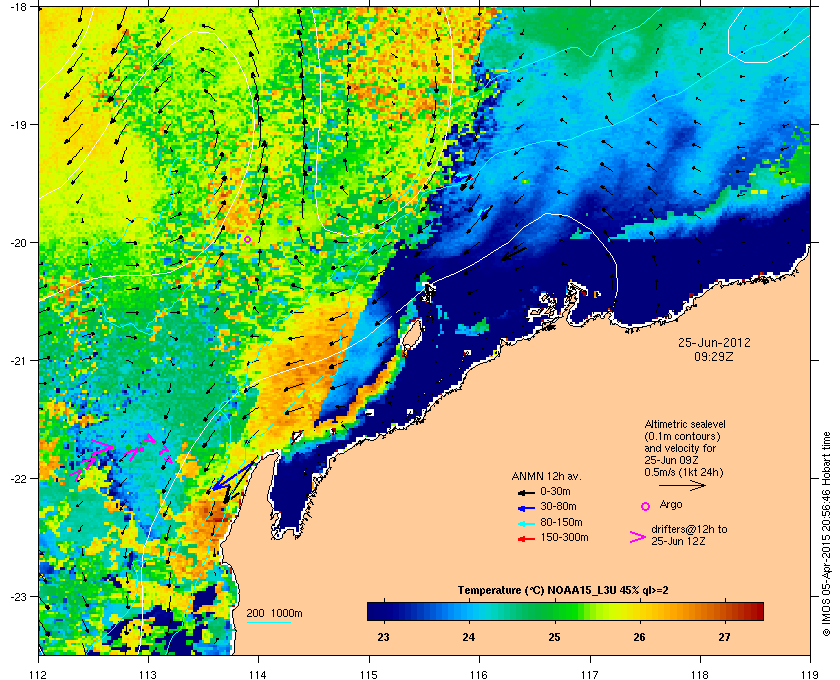Screen dimensions: 840x680
Task: Click the longitude axis label 115
Action: (x=369, y=675)
